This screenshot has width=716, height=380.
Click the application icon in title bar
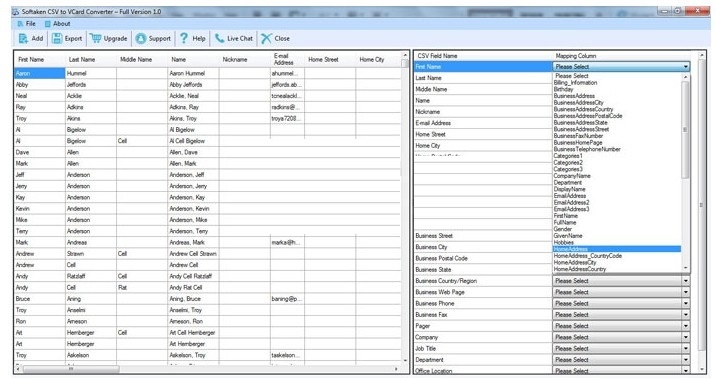[x=15, y=12]
